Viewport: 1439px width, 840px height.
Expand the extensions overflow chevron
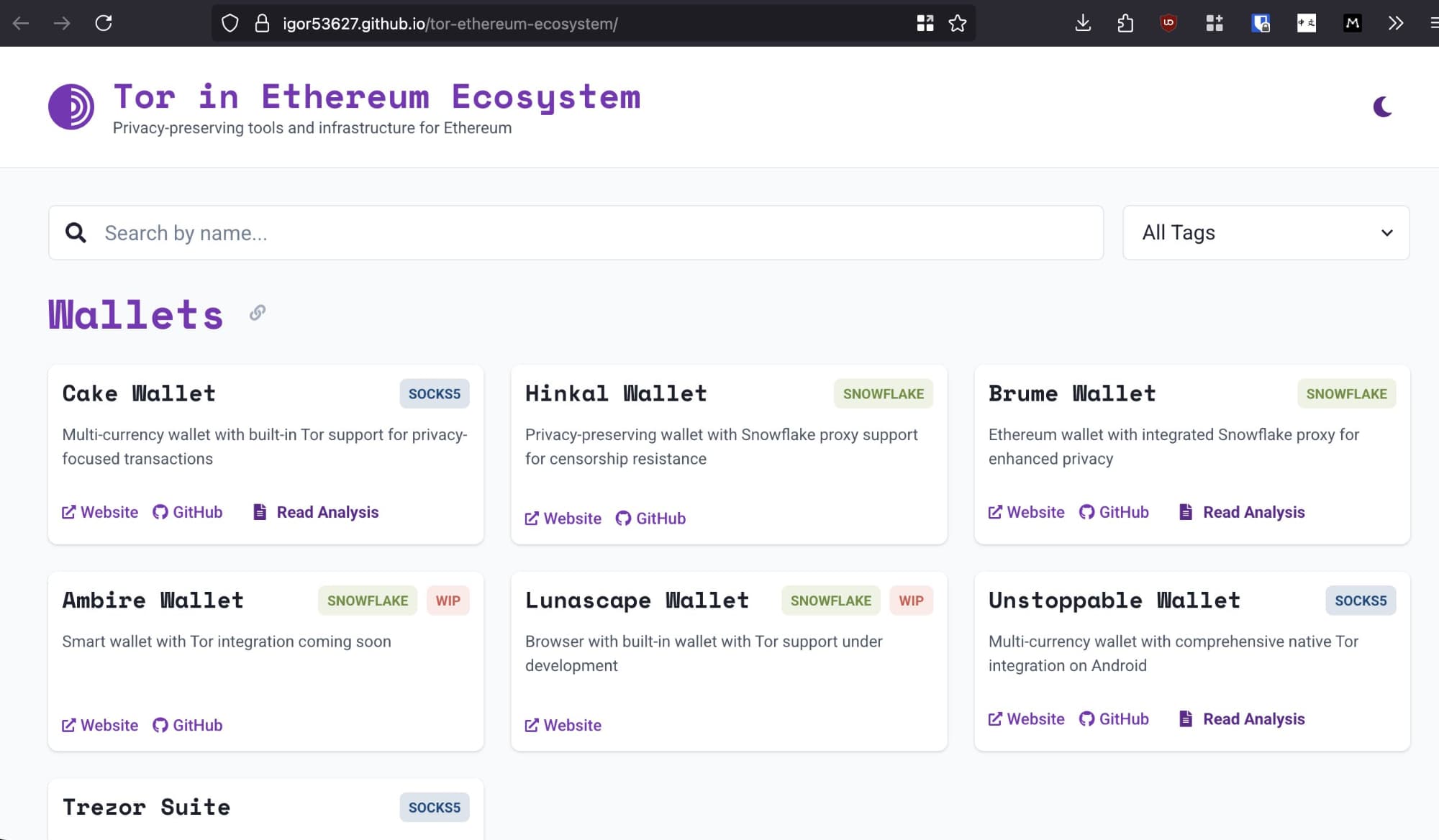pos(1396,23)
